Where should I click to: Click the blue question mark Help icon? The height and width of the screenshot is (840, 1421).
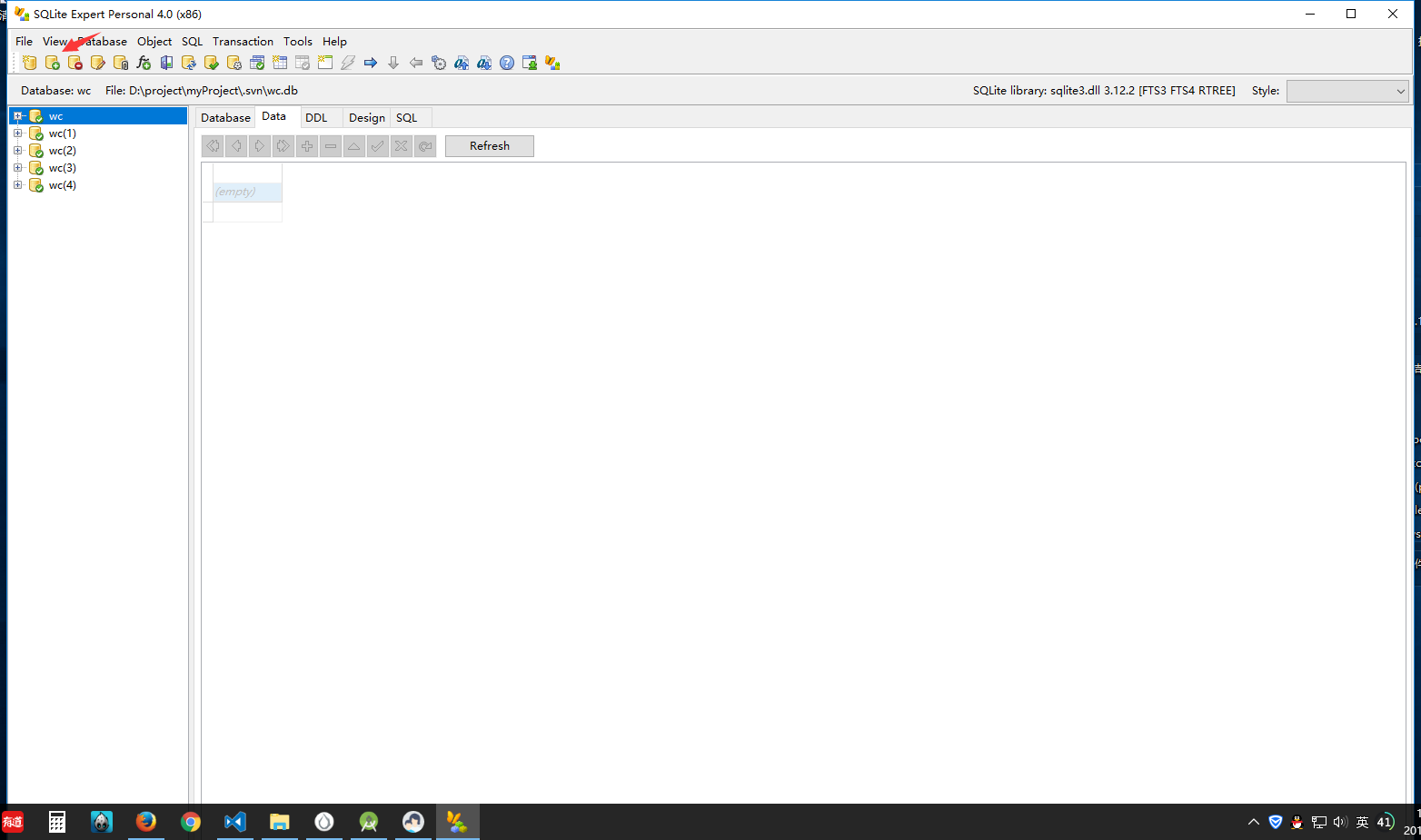(x=507, y=63)
